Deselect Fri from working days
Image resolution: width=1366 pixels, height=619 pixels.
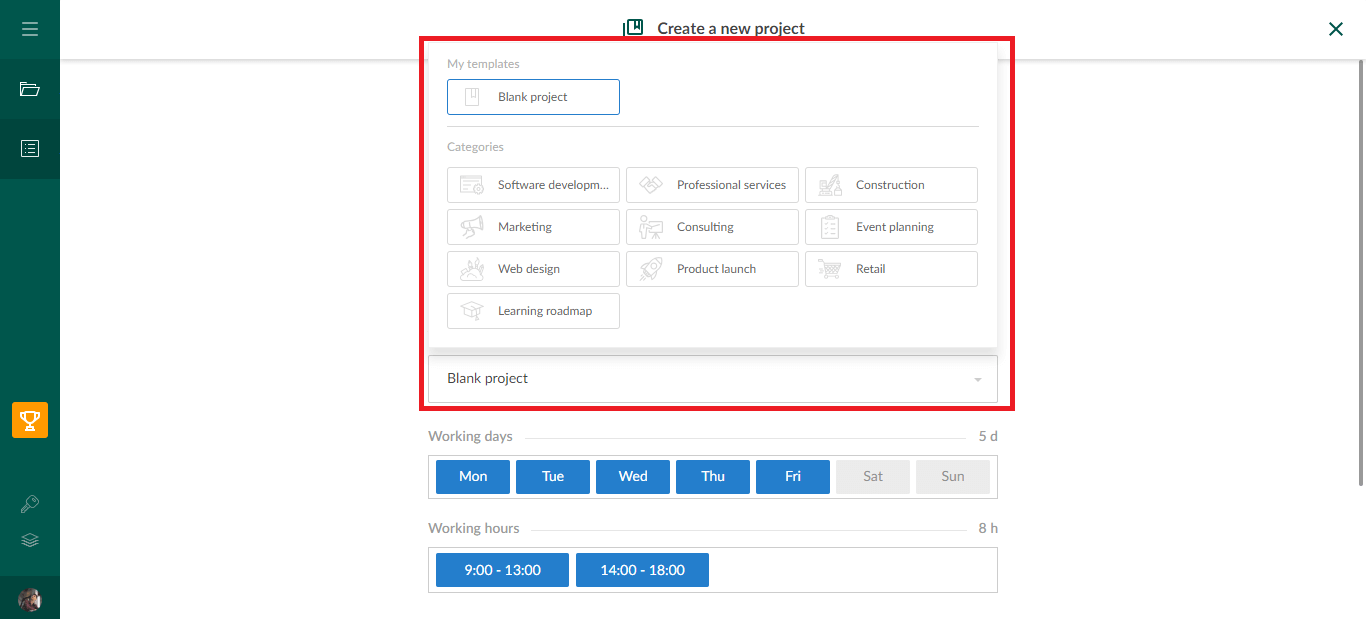click(x=793, y=477)
